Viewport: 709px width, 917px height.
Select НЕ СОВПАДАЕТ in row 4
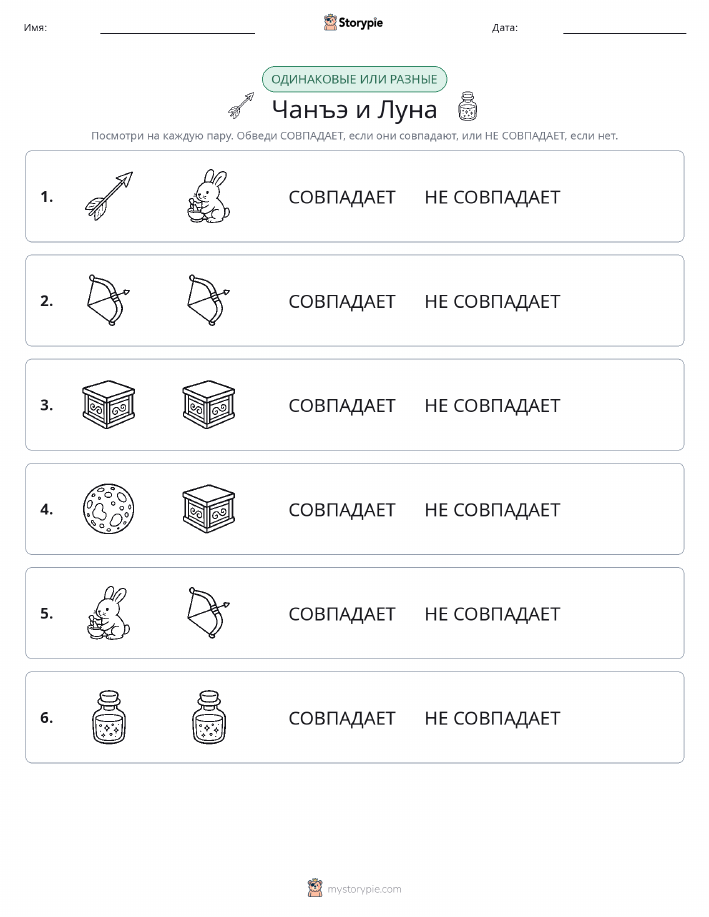click(492, 510)
